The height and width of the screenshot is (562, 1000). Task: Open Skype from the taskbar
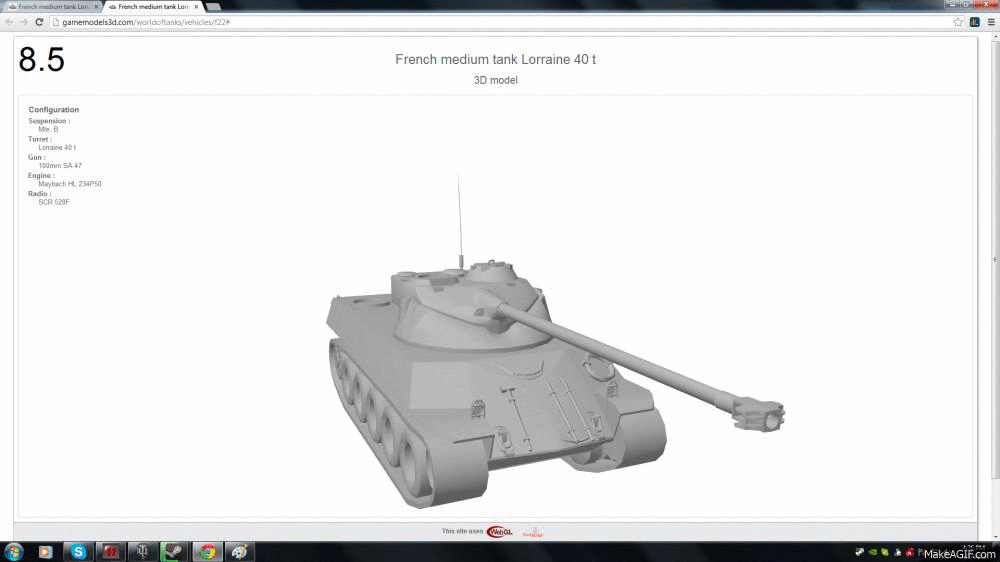coord(78,552)
